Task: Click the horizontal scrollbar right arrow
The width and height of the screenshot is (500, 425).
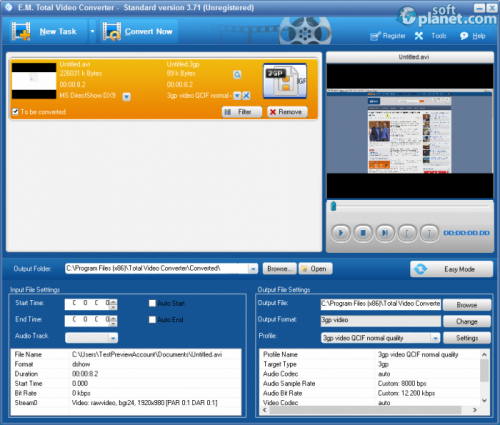Action: (x=475, y=410)
